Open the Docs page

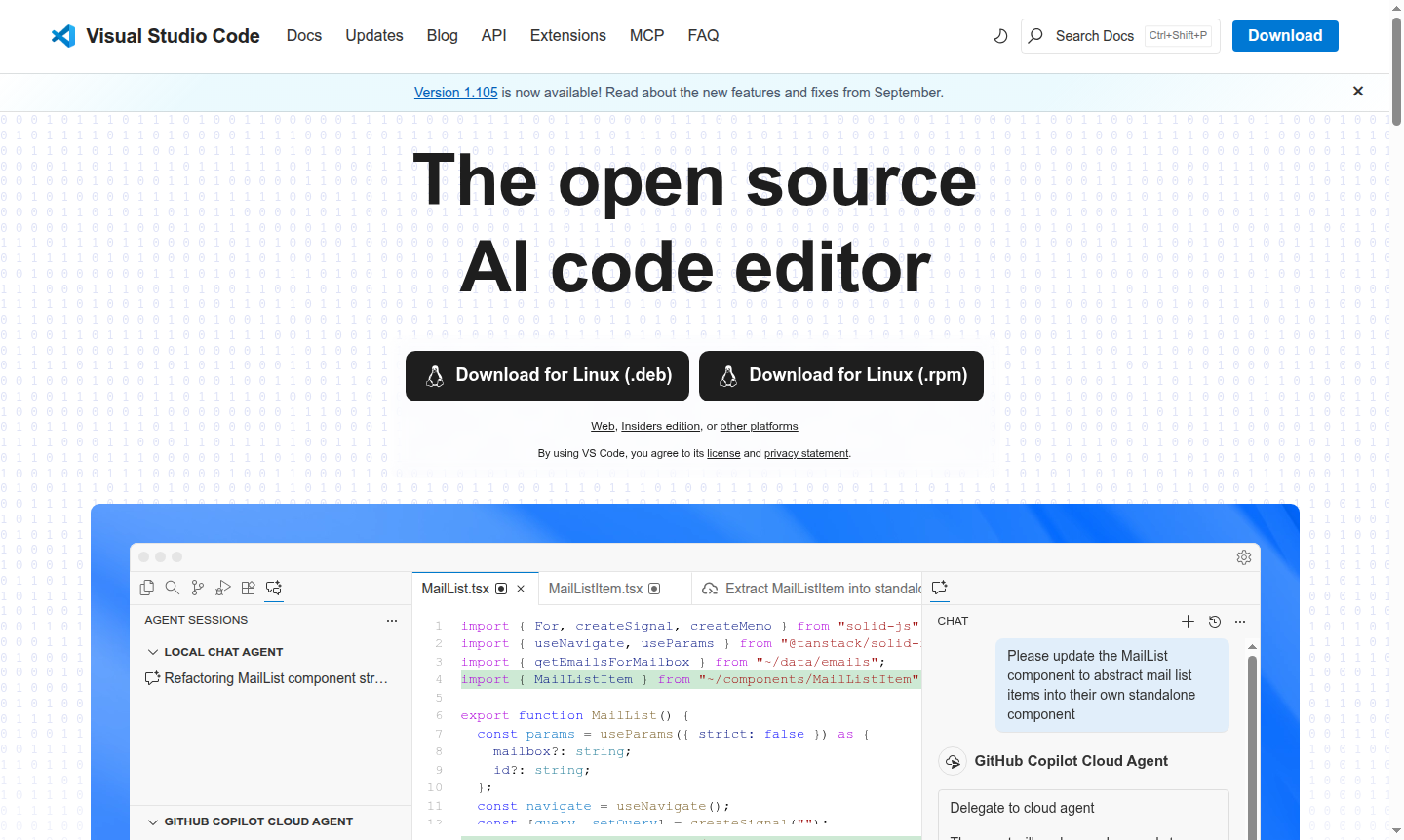(304, 35)
